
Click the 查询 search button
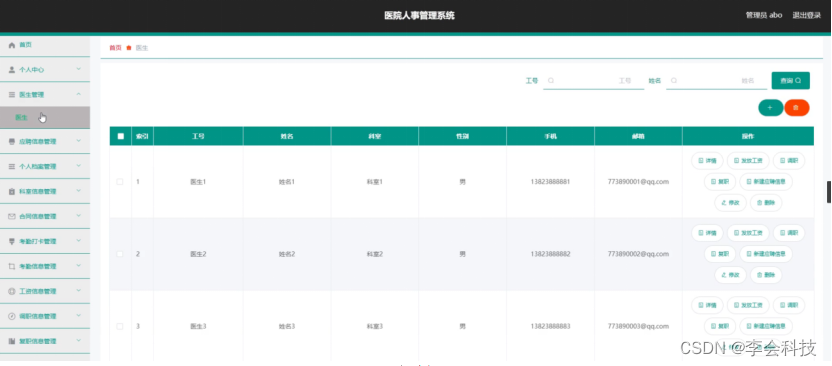(x=791, y=81)
